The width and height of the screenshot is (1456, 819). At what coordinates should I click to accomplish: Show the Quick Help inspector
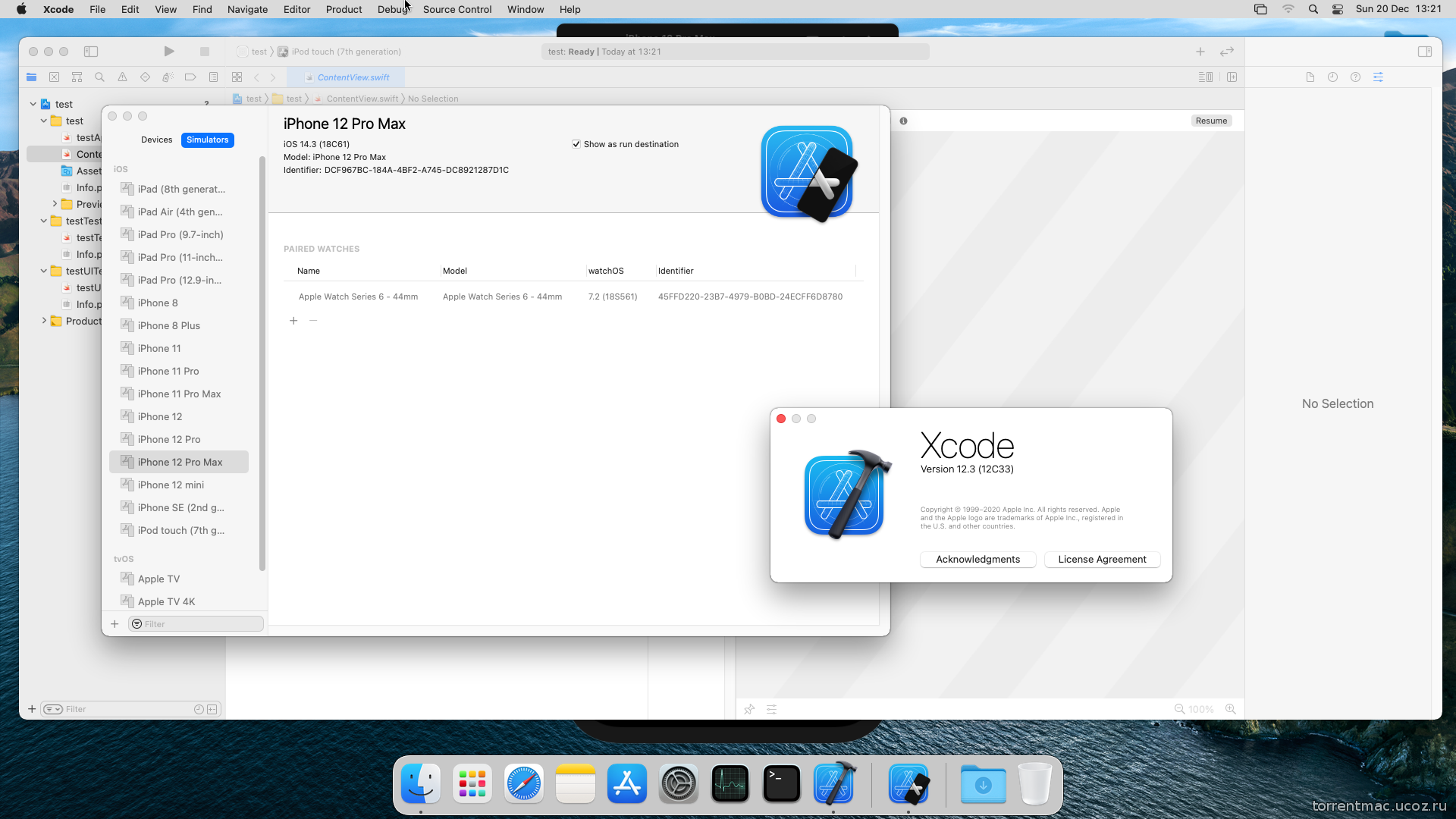click(1355, 77)
